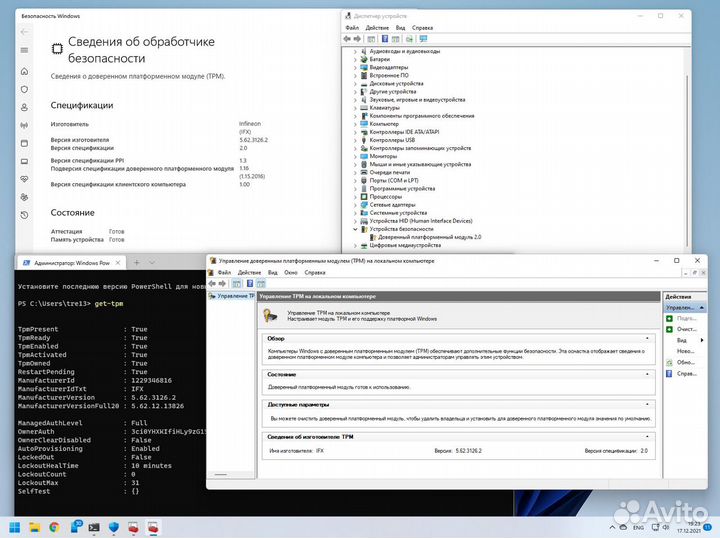Screen dimensions: 720x538
Task: Open Файл menu in TPM Management
Action: point(224,273)
